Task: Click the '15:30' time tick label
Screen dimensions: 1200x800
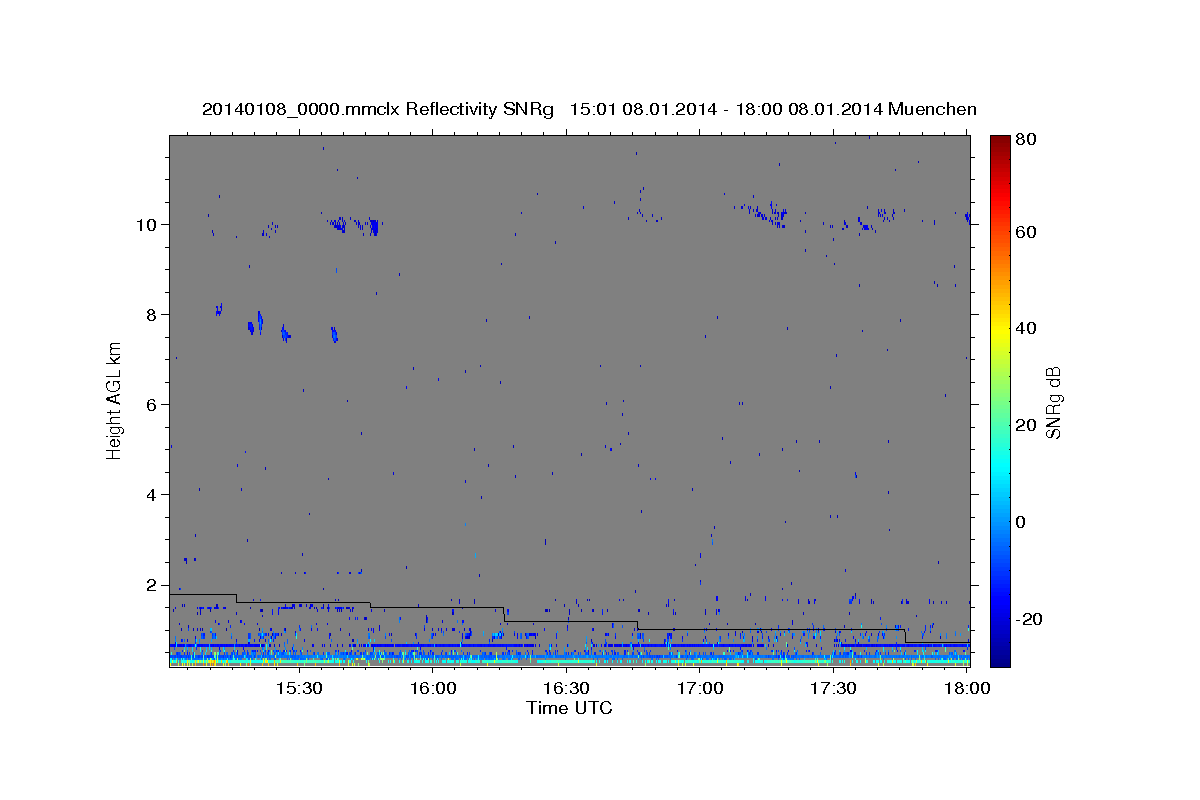Action: (x=299, y=688)
